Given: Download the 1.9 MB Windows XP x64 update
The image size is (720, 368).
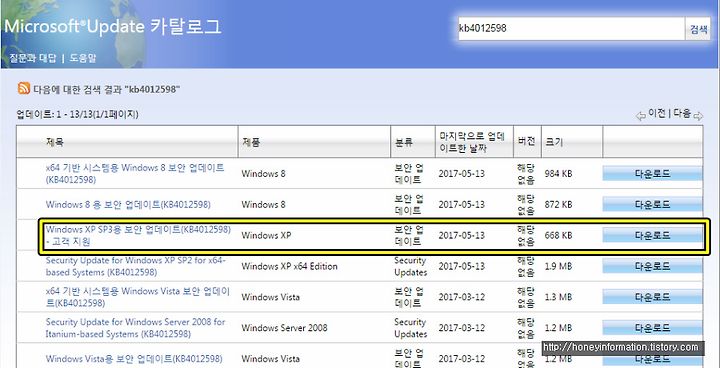Looking at the screenshot, I should click(x=652, y=266).
